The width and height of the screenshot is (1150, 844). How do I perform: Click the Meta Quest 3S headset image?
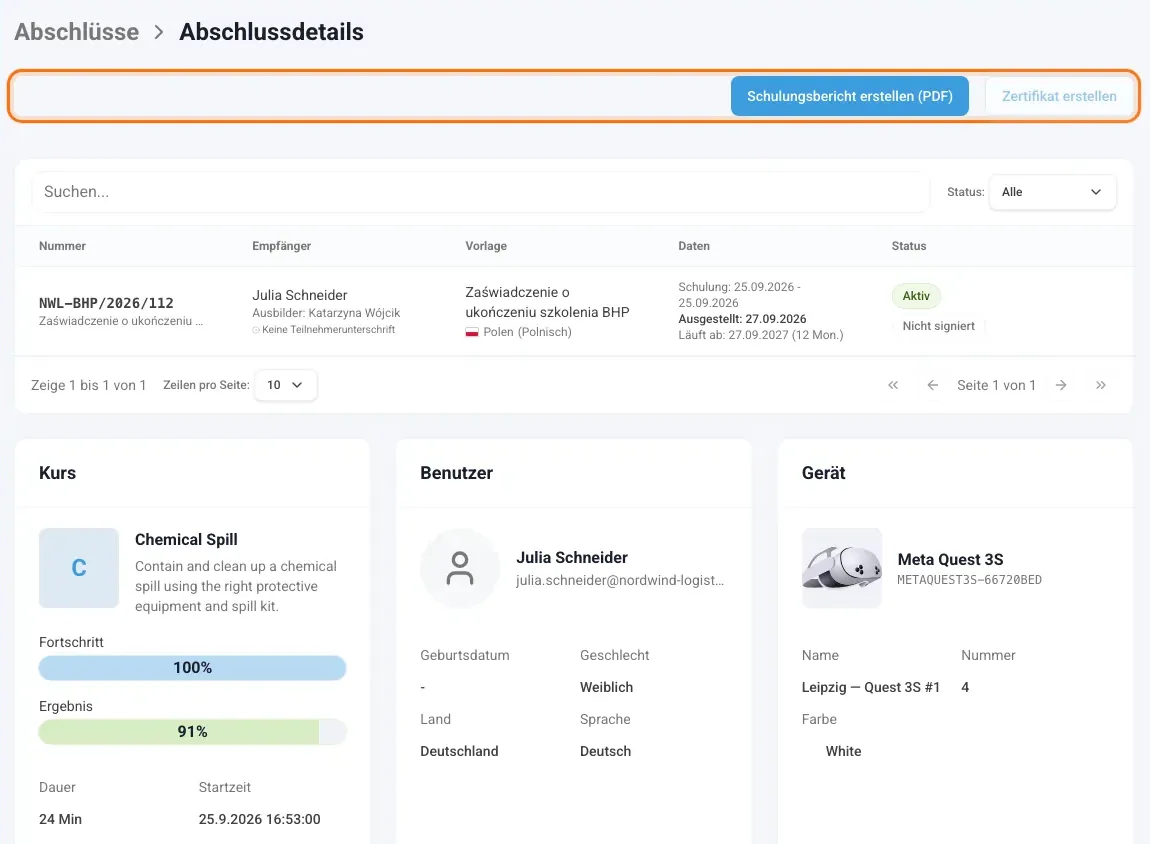pyautogui.click(x=841, y=568)
